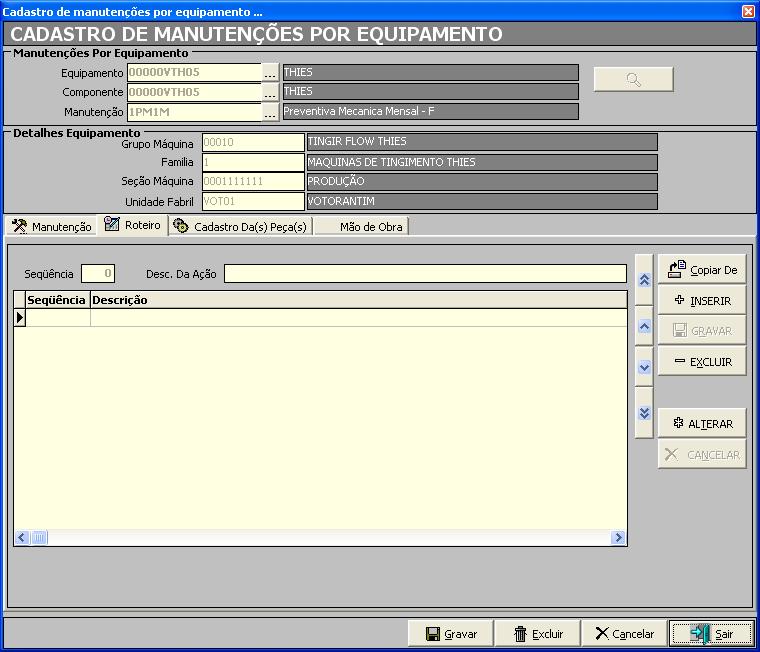Screen dimensions: 760x652
Task: Move down one record with down arrow
Action: [x=644, y=367]
